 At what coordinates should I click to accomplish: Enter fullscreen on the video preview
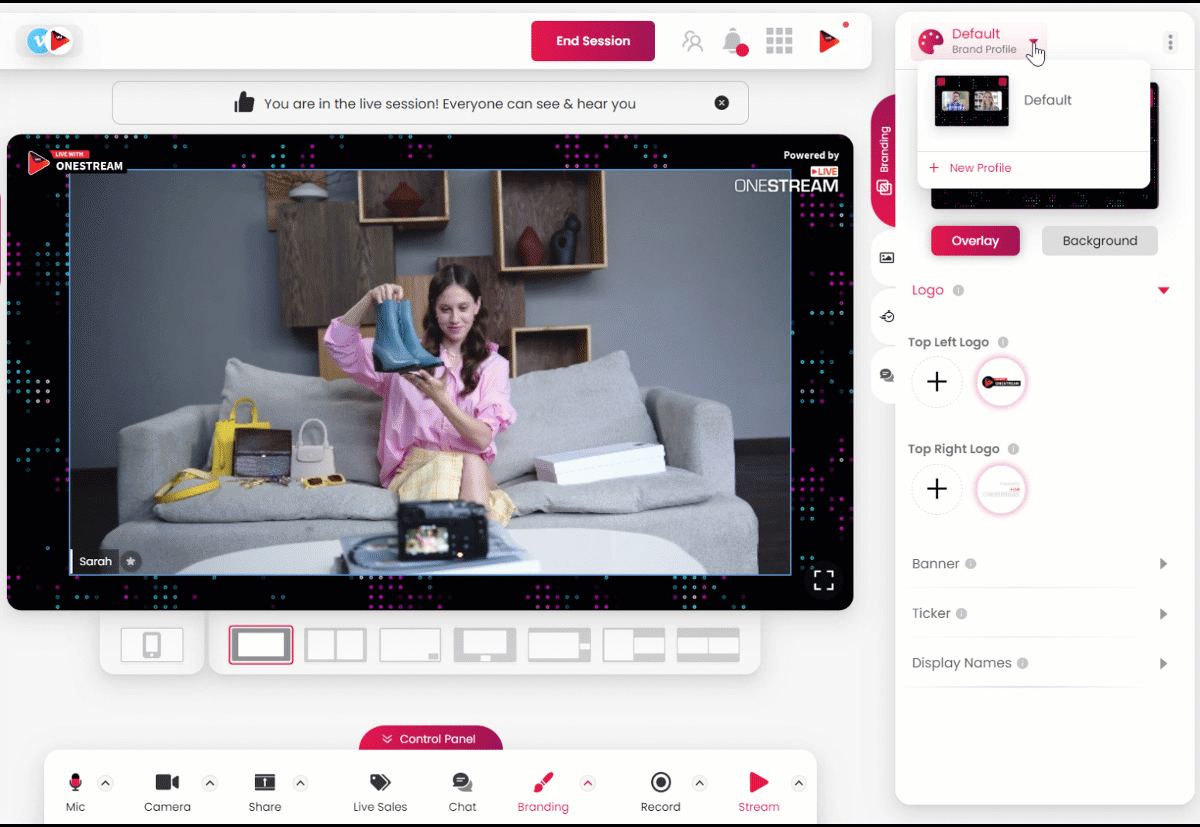tap(823, 580)
